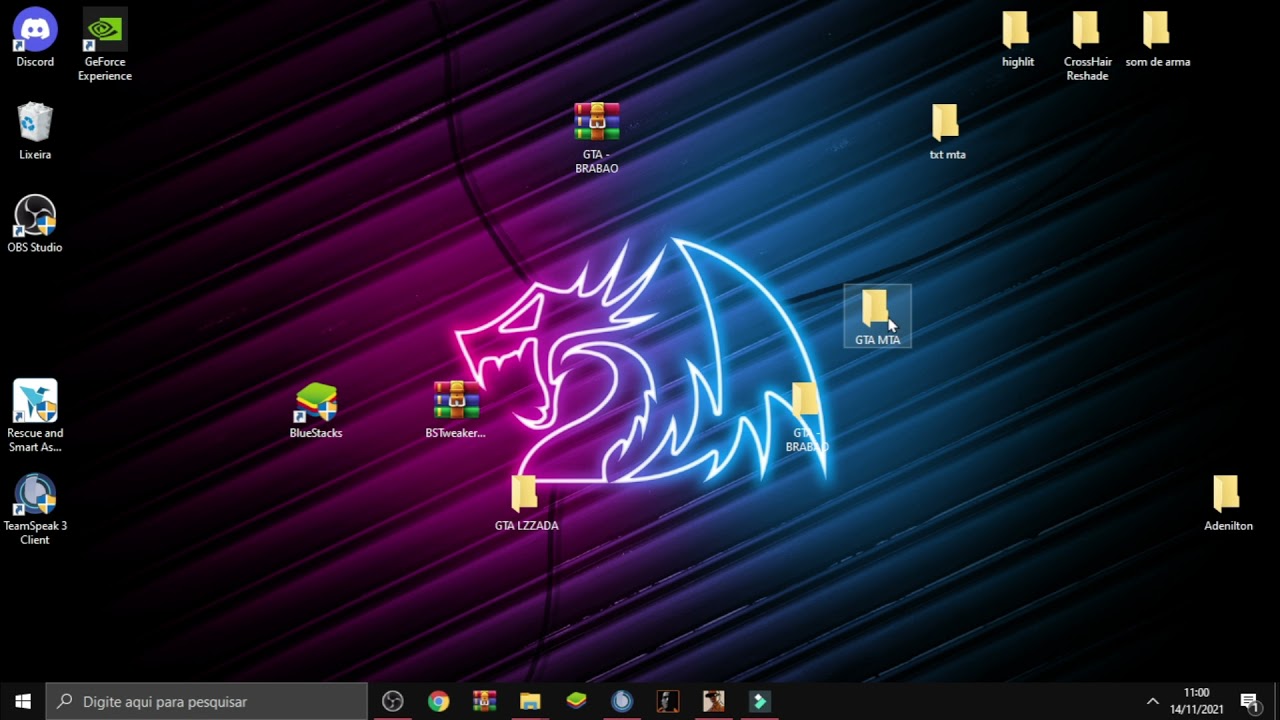The width and height of the screenshot is (1280, 720).
Task: Click the taskbar search box
Action: click(207, 701)
